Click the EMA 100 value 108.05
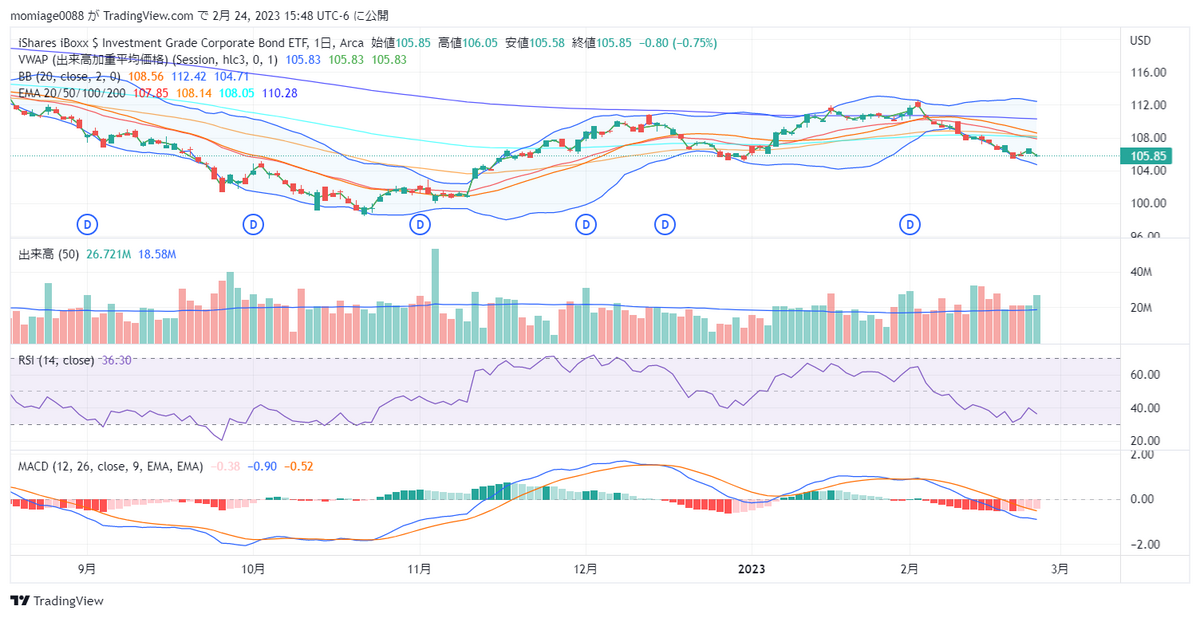Screen dimensions: 1200x618 coord(236,92)
